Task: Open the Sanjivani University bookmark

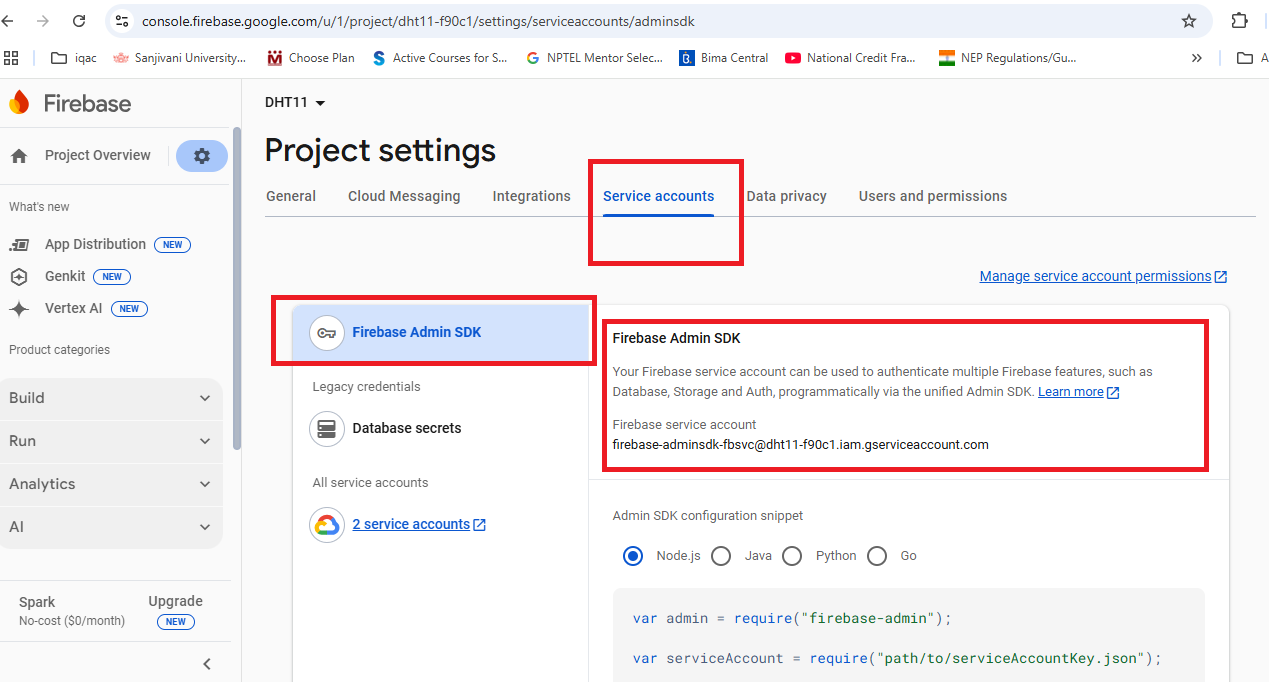Action: tap(179, 58)
